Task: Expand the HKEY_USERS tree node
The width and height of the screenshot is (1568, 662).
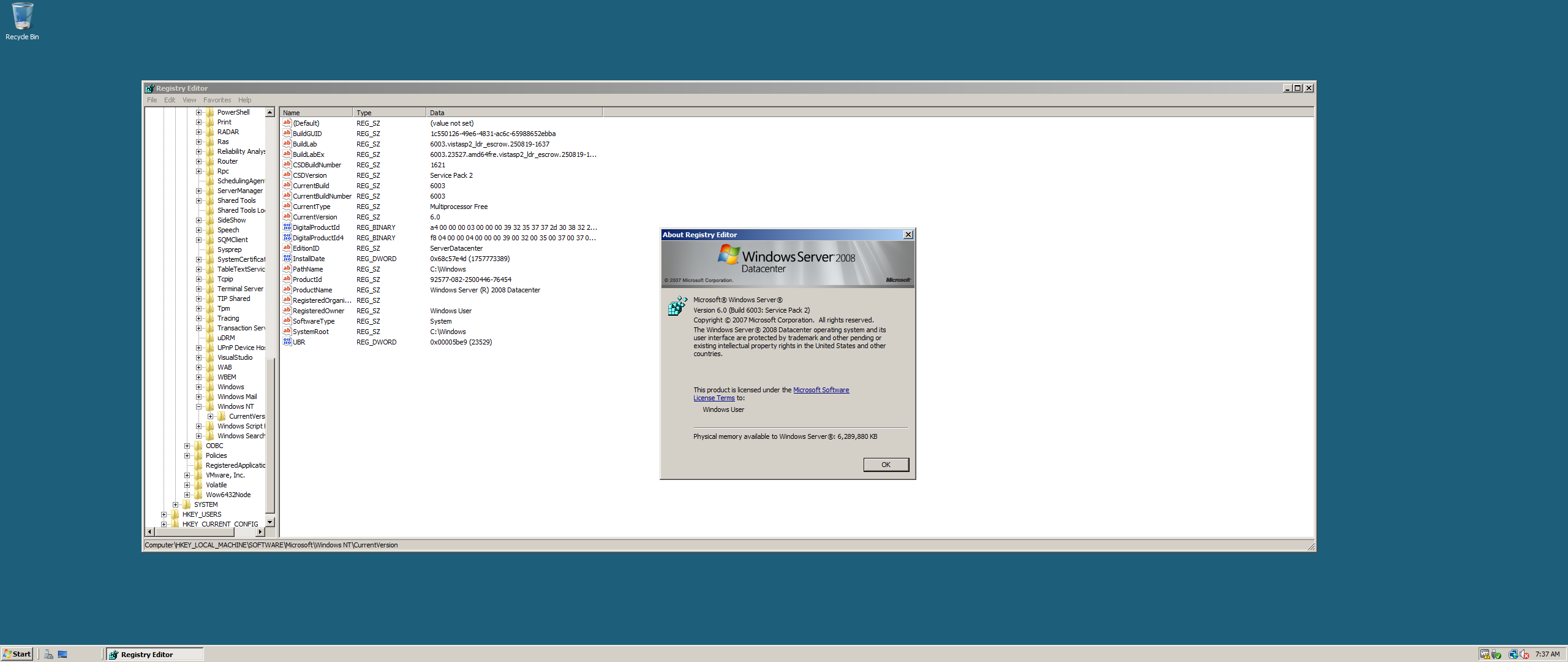Action: coord(164,514)
